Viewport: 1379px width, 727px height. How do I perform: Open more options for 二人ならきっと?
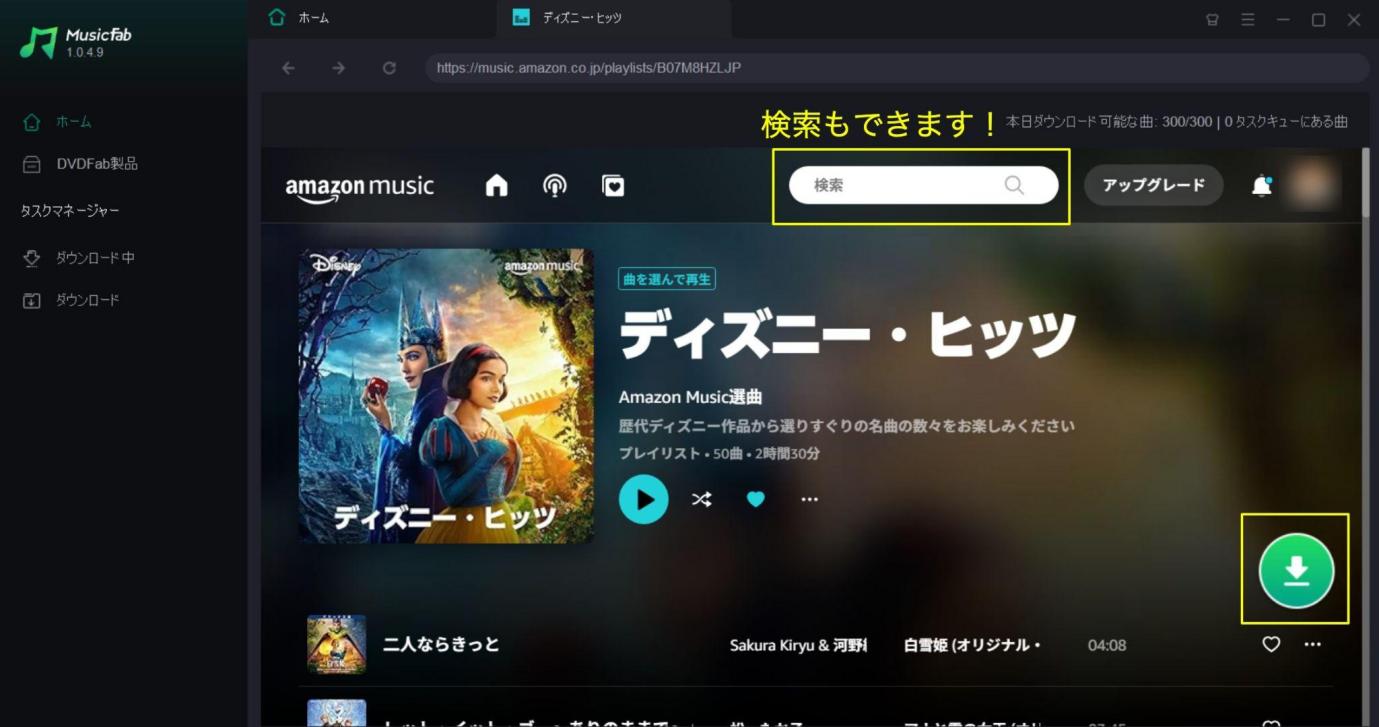[1313, 645]
